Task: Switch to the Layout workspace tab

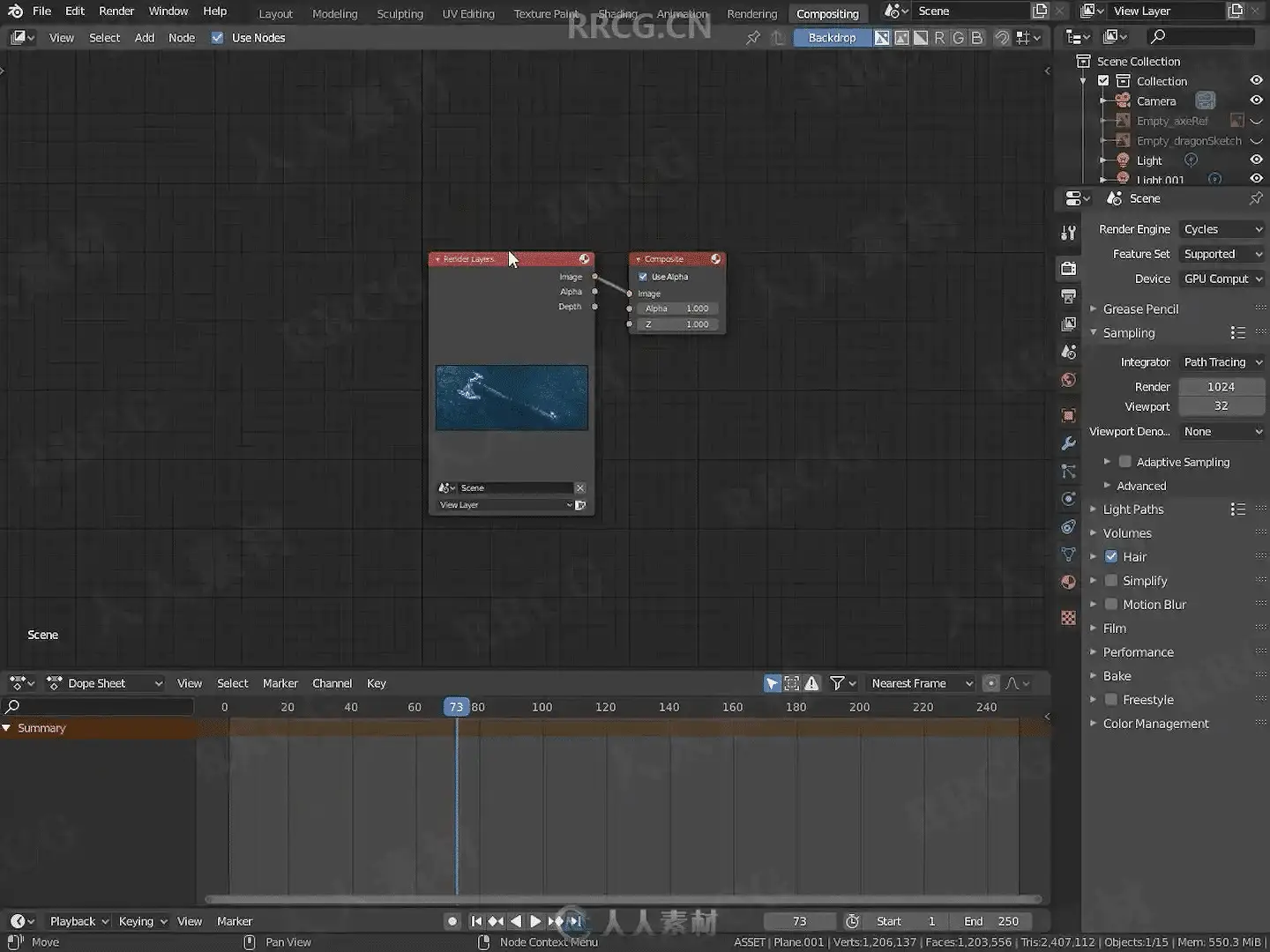Action: coord(275,14)
